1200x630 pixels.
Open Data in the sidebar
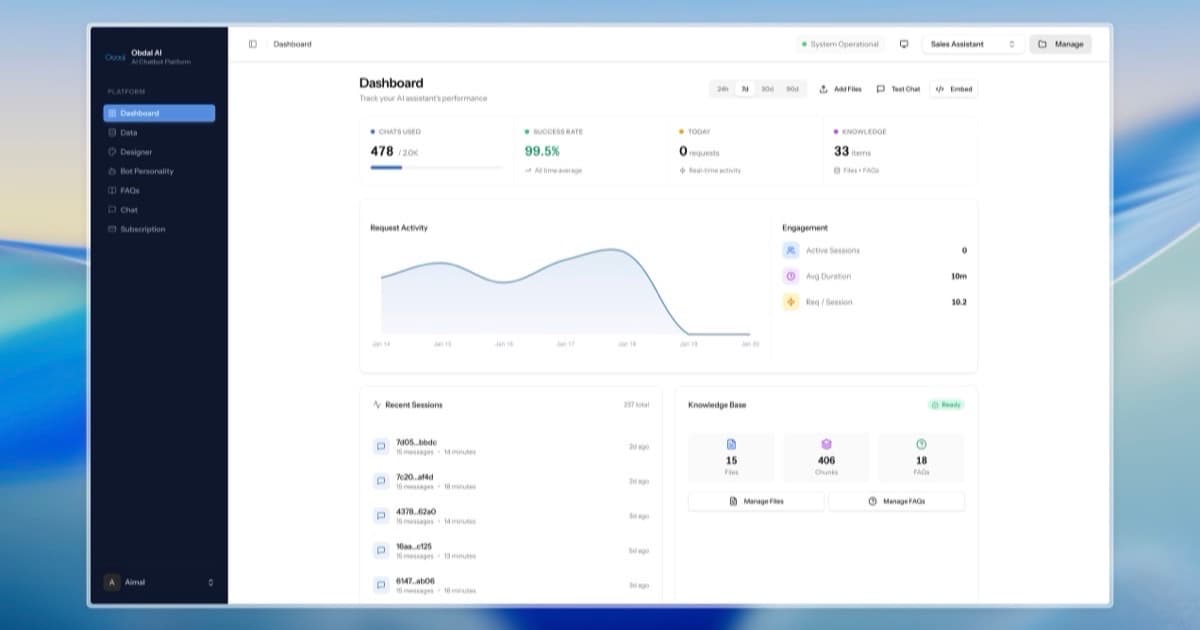(x=159, y=132)
